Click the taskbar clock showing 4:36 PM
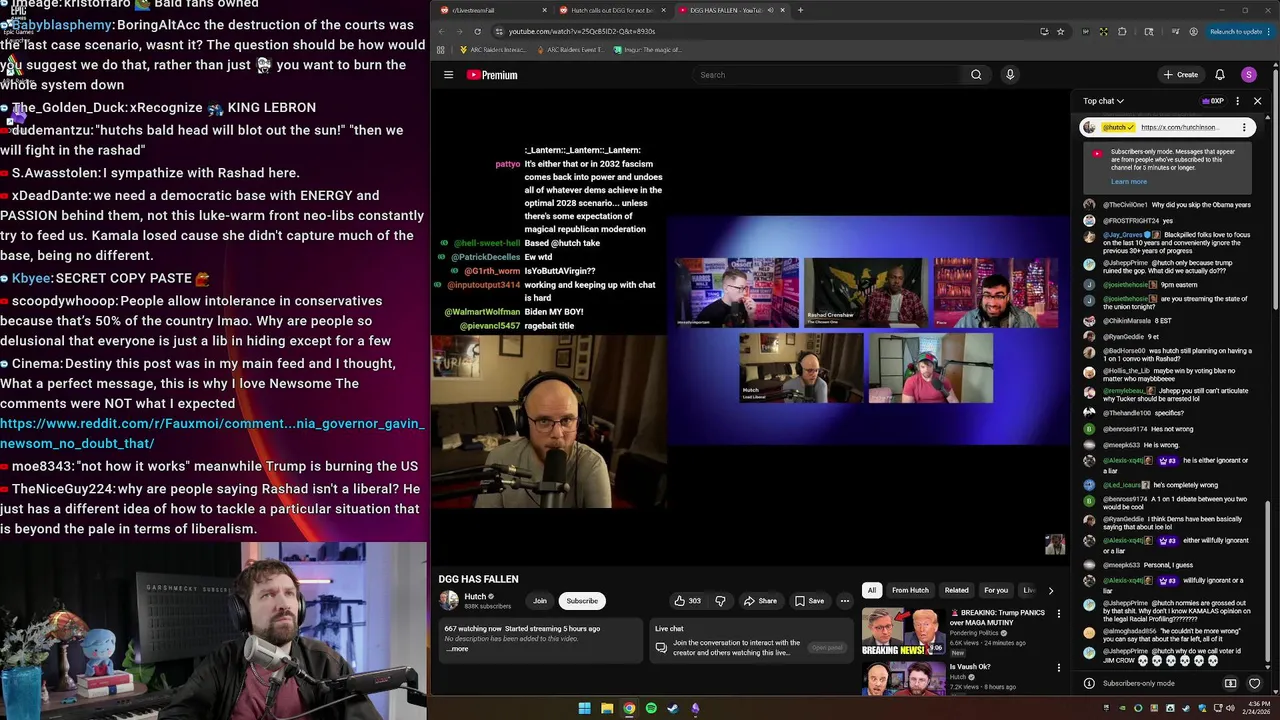This screenshot has width=1280, height=720. click(1256, 708)
